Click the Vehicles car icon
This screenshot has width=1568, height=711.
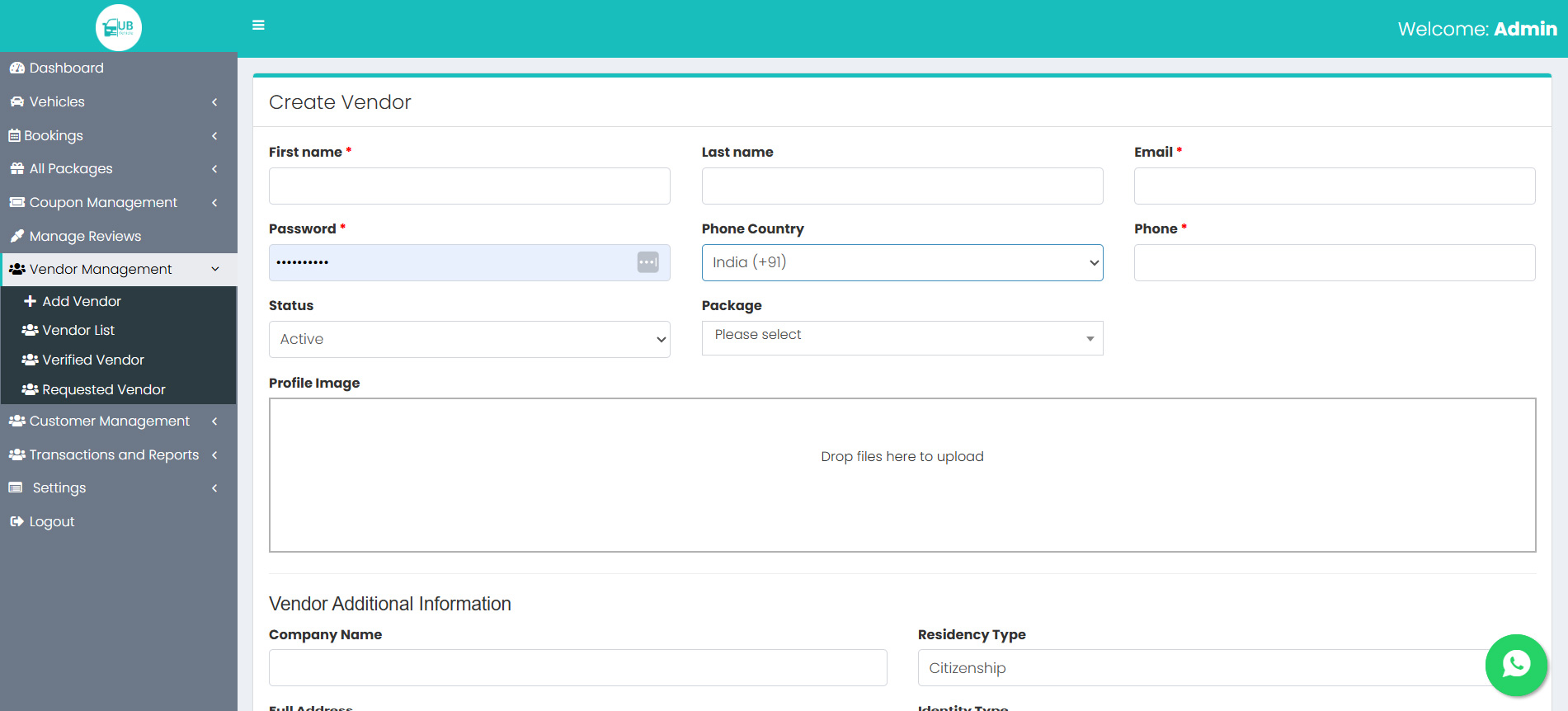17,101
